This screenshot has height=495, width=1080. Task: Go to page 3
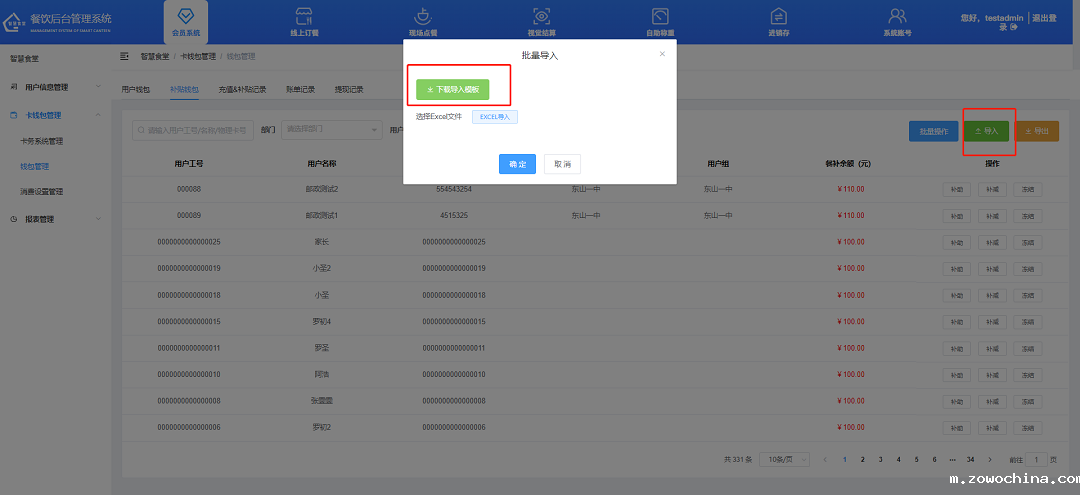pyautogui.click(x=880, y=459)
